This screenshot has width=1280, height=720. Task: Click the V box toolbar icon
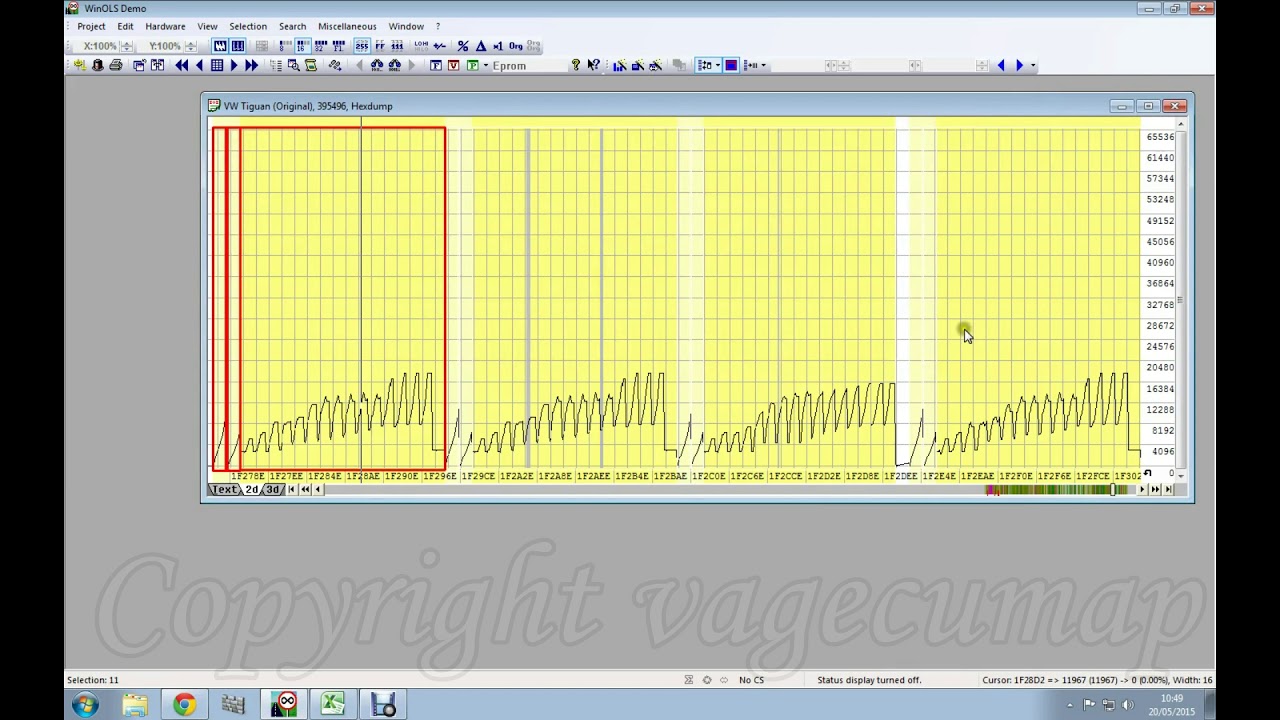pyautogui.click(x=453, y=65)
